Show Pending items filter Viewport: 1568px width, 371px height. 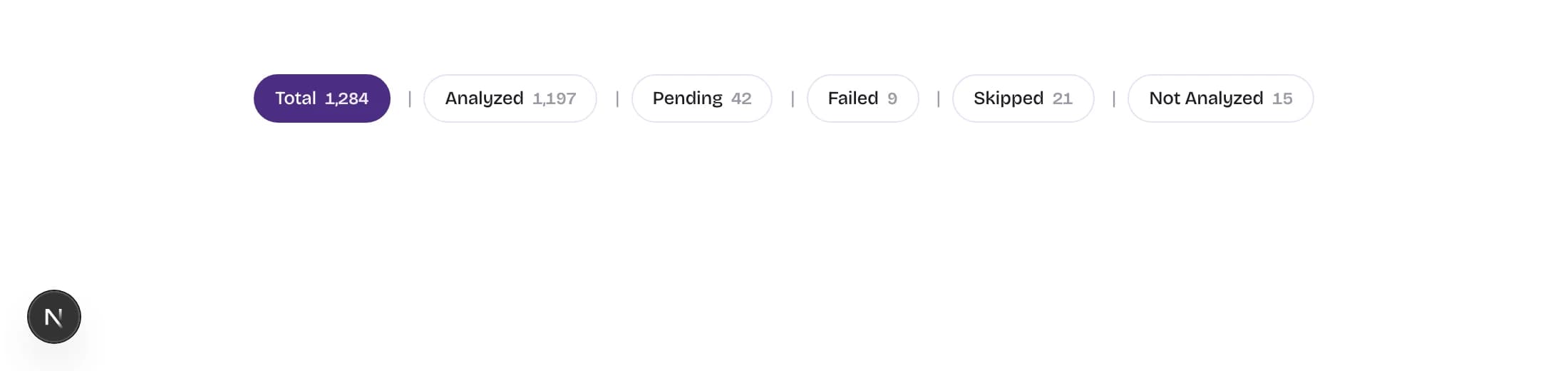tap(702, 98)
